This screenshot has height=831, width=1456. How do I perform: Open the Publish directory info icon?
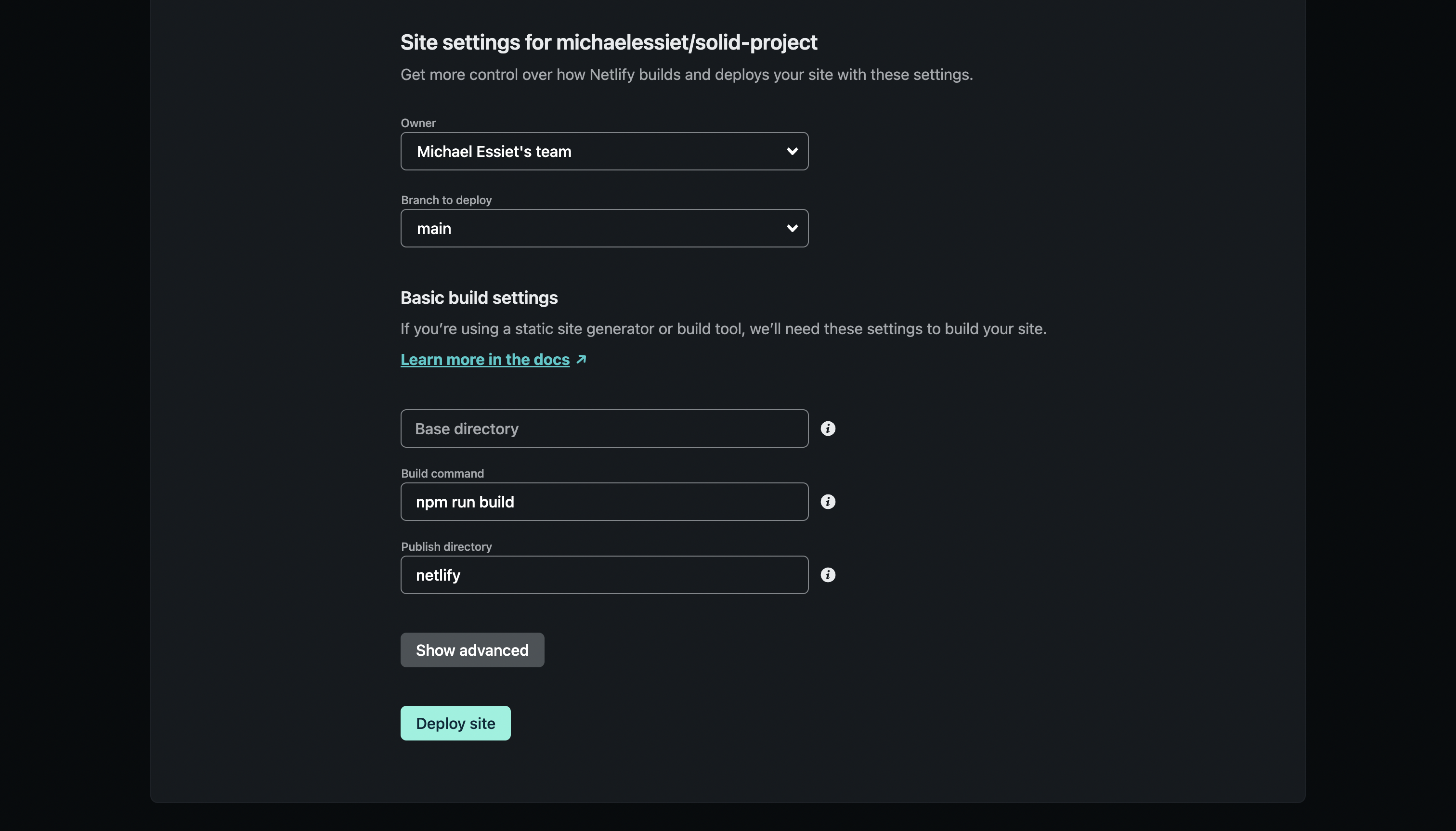pos(828,575)
